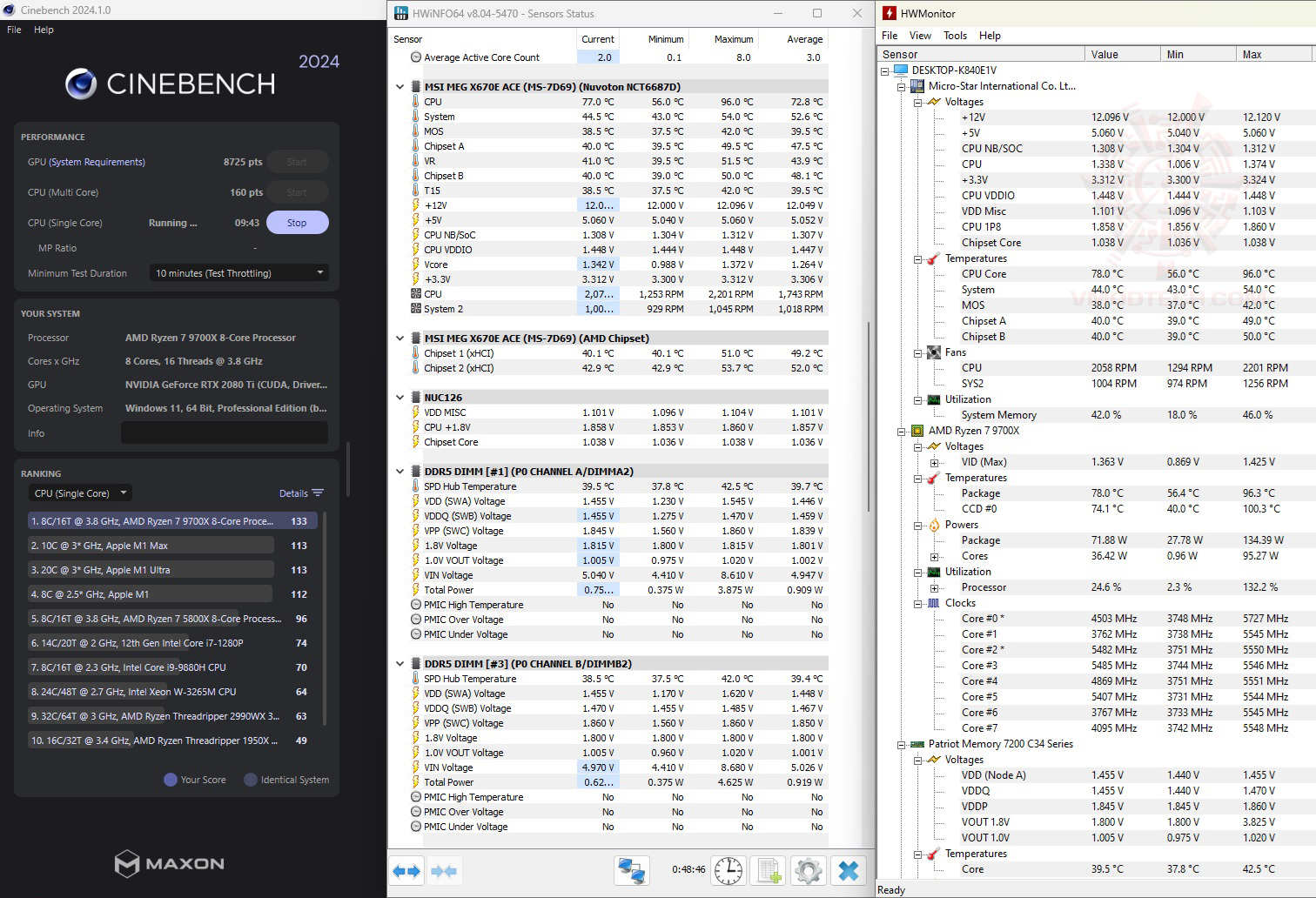
Task: Click the memory module icon beside Patriot Memory
Action: [x=916, y=744]
